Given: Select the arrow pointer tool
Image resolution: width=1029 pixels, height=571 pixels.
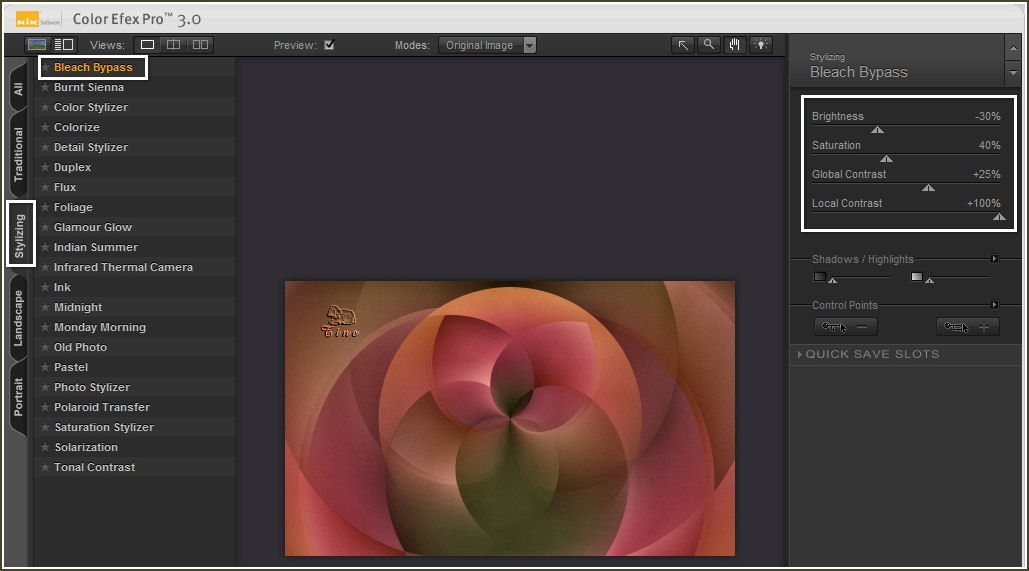Looking at the screenshot, I should [x=683, y=45].
